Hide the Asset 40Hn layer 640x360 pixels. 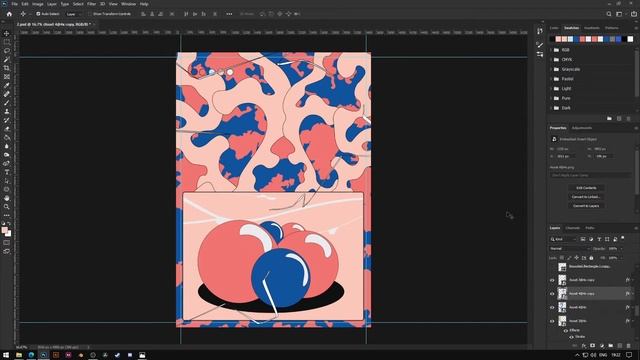coord(552,307)
